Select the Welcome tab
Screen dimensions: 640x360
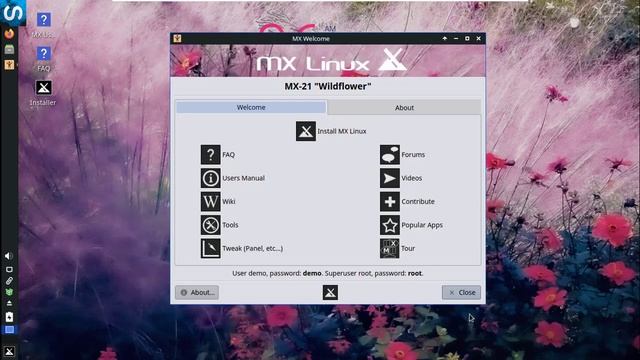(251, 107)
